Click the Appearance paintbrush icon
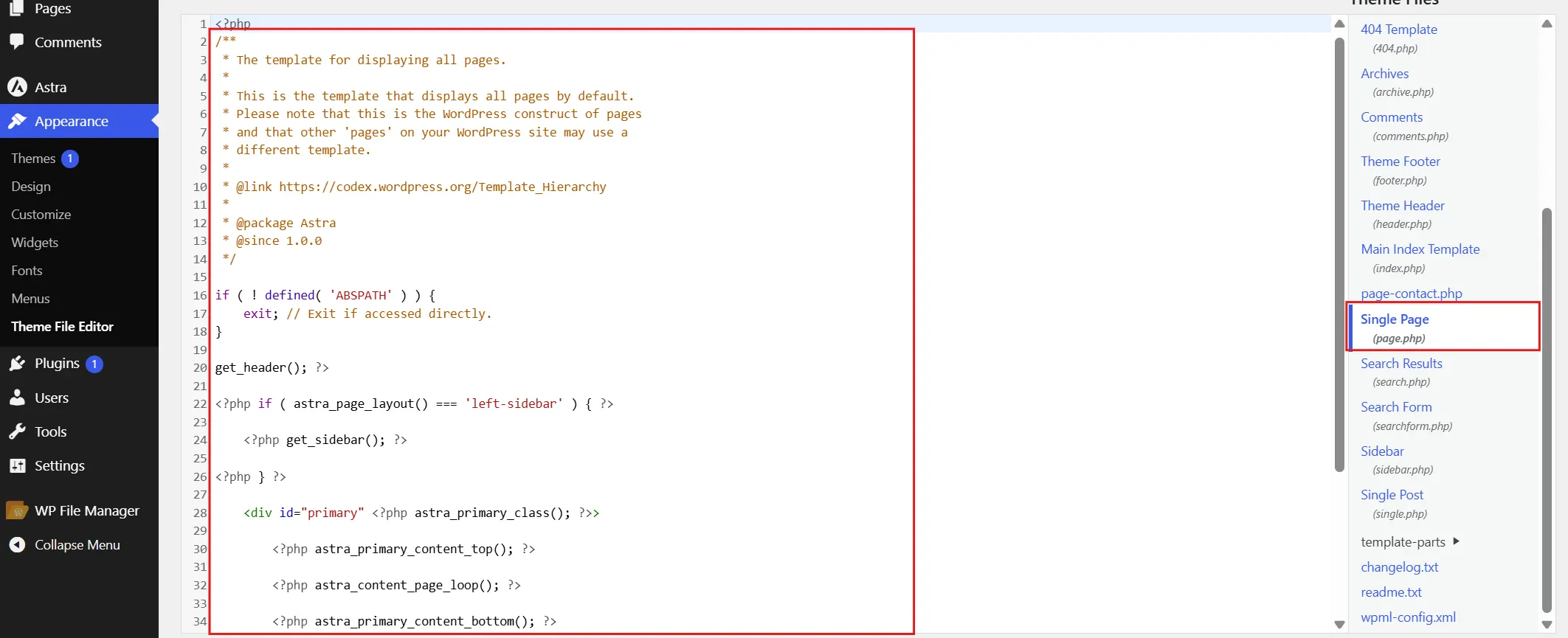The image size is (1568, 638). [17, 121]
